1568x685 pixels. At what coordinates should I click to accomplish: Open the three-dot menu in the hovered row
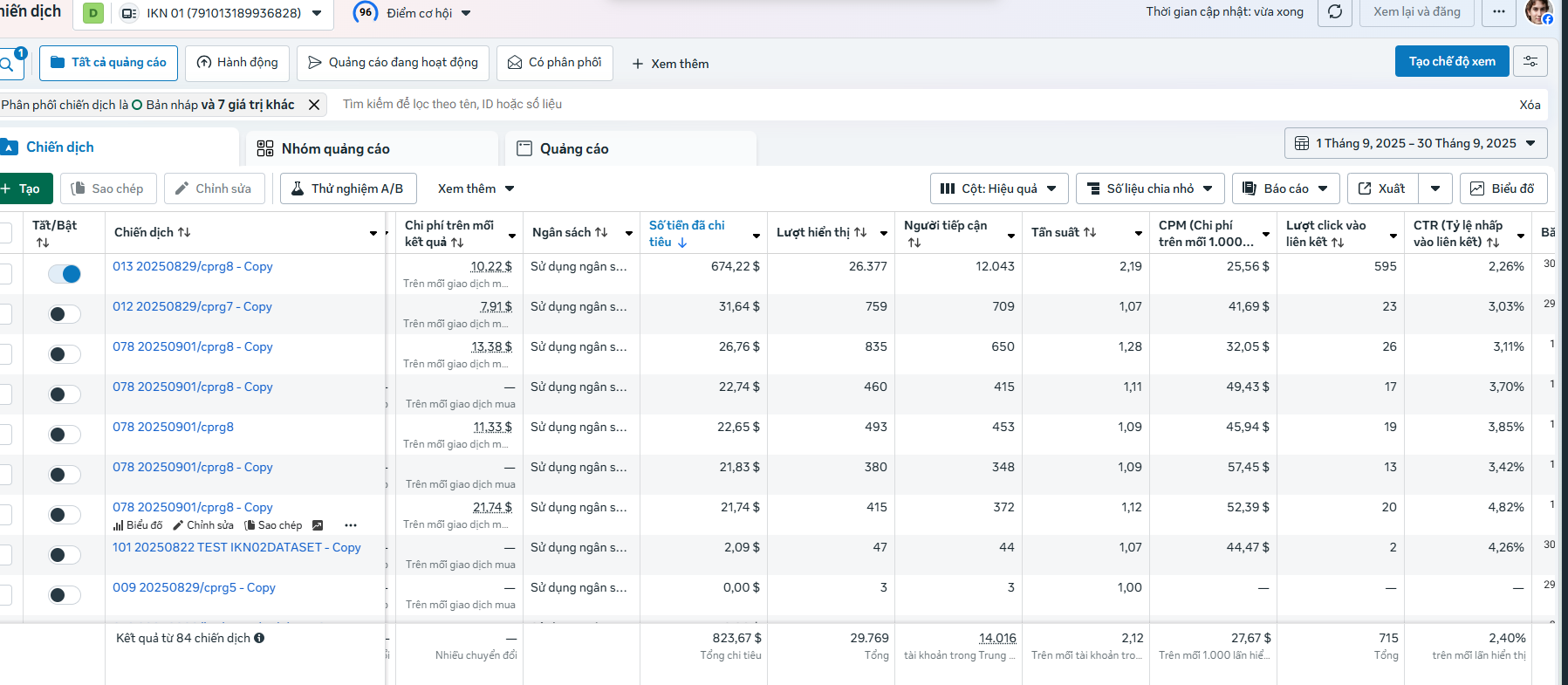coord(351,525)
